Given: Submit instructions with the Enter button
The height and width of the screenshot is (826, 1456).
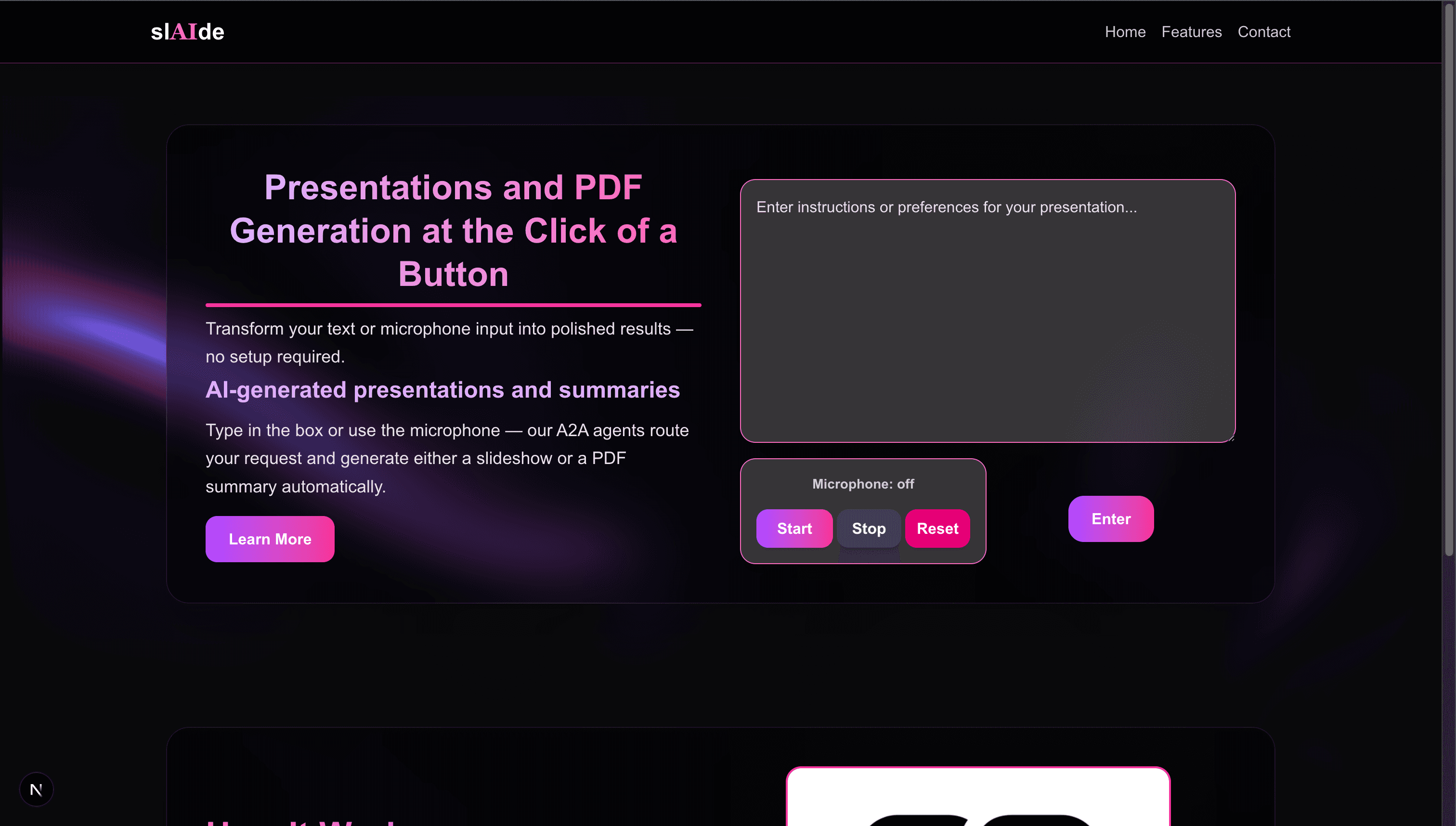Looking at the screenshot, I should click(1111, 518).
